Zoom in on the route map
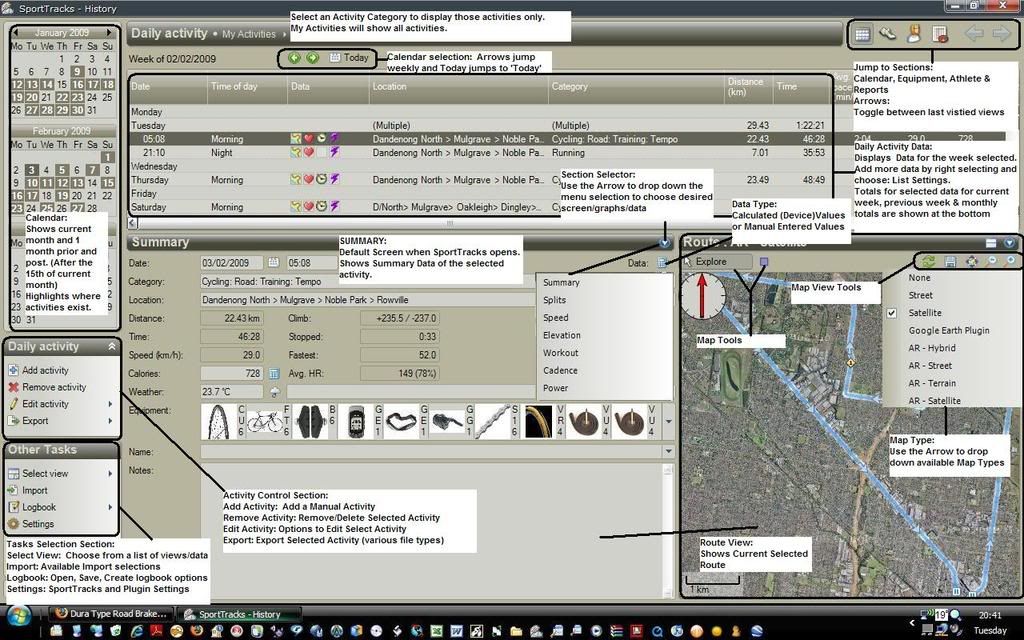 click(x=1010, y=261)
